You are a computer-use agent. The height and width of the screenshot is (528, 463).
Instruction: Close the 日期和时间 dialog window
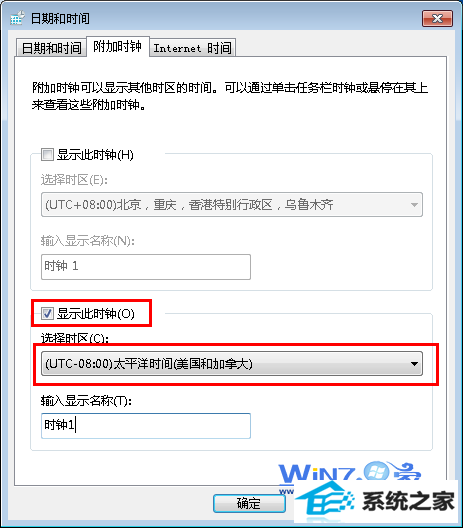pos(437,18)
